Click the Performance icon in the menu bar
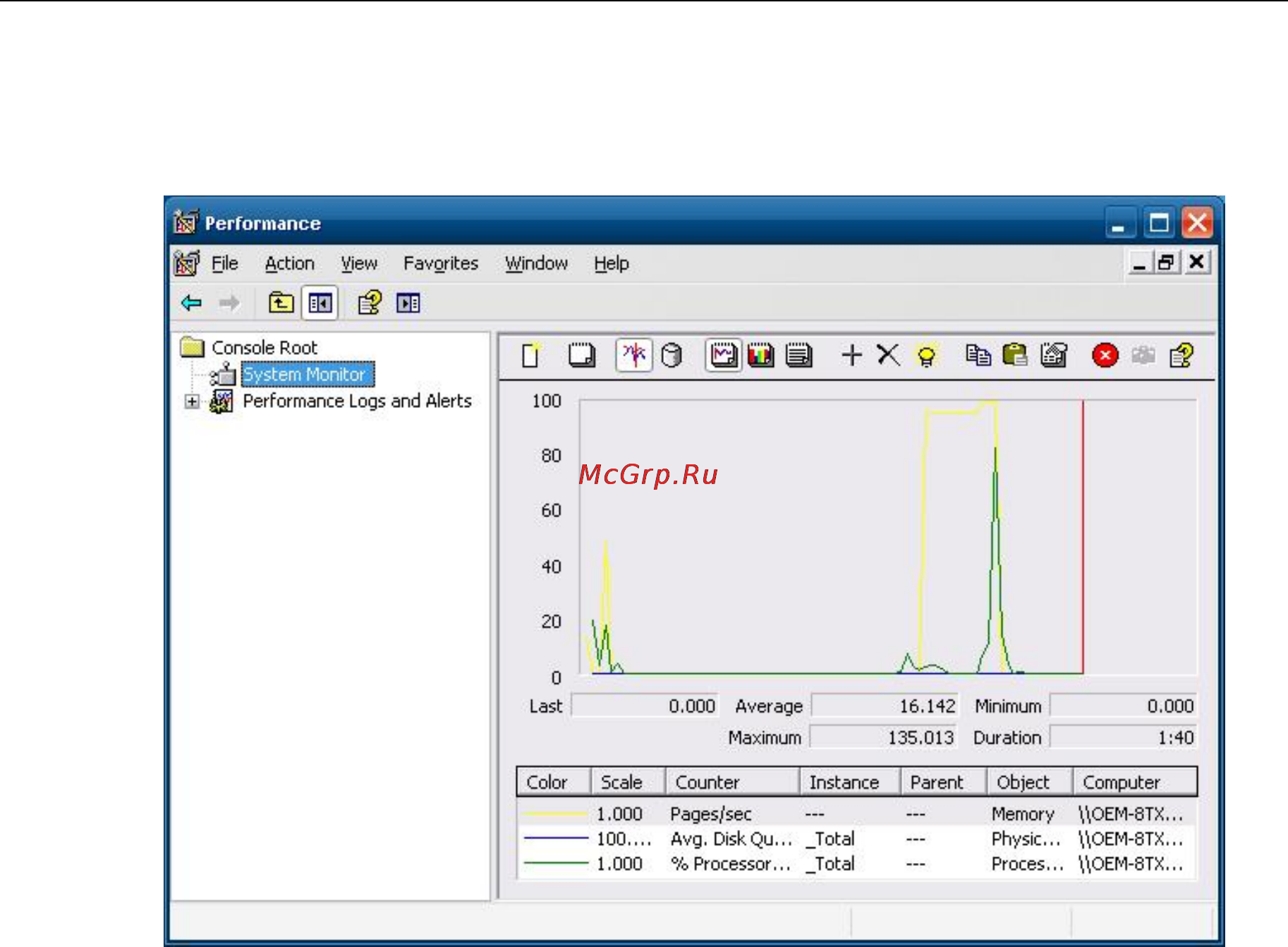The width and height of the screenshot is (1288, 947). click(186, 263)
